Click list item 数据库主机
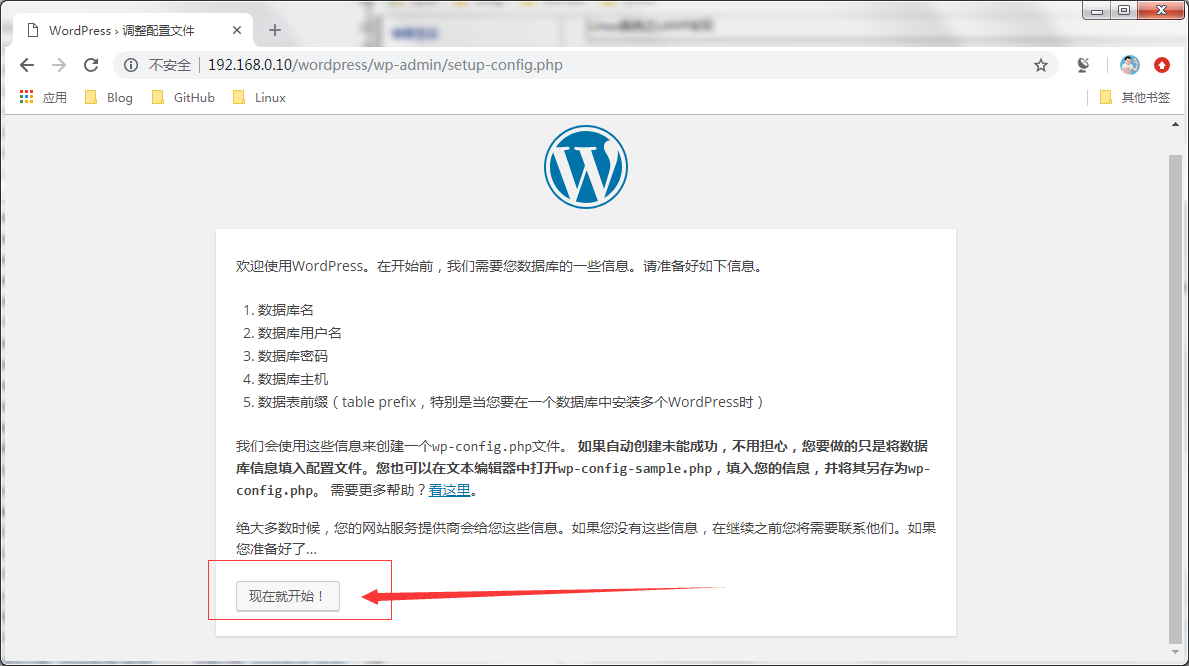This screenshot has height=666, width=1189. (293, 379)
